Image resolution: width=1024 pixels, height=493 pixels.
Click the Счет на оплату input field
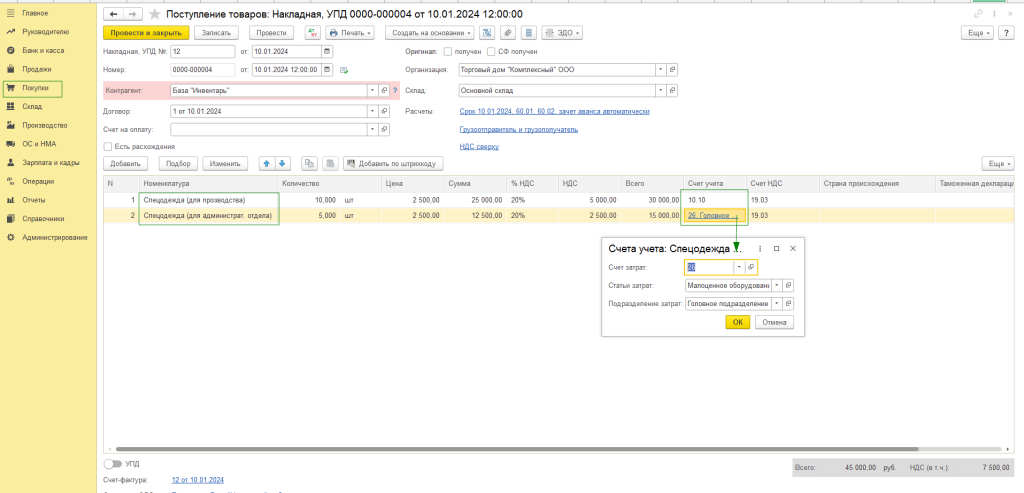click(x=268, y=129)
